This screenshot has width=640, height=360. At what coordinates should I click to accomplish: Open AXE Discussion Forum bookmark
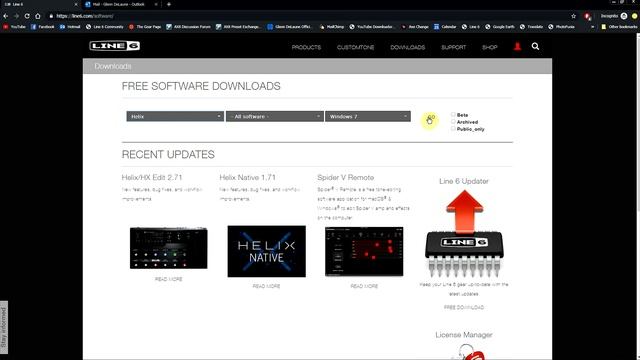[x=189, y=27]
